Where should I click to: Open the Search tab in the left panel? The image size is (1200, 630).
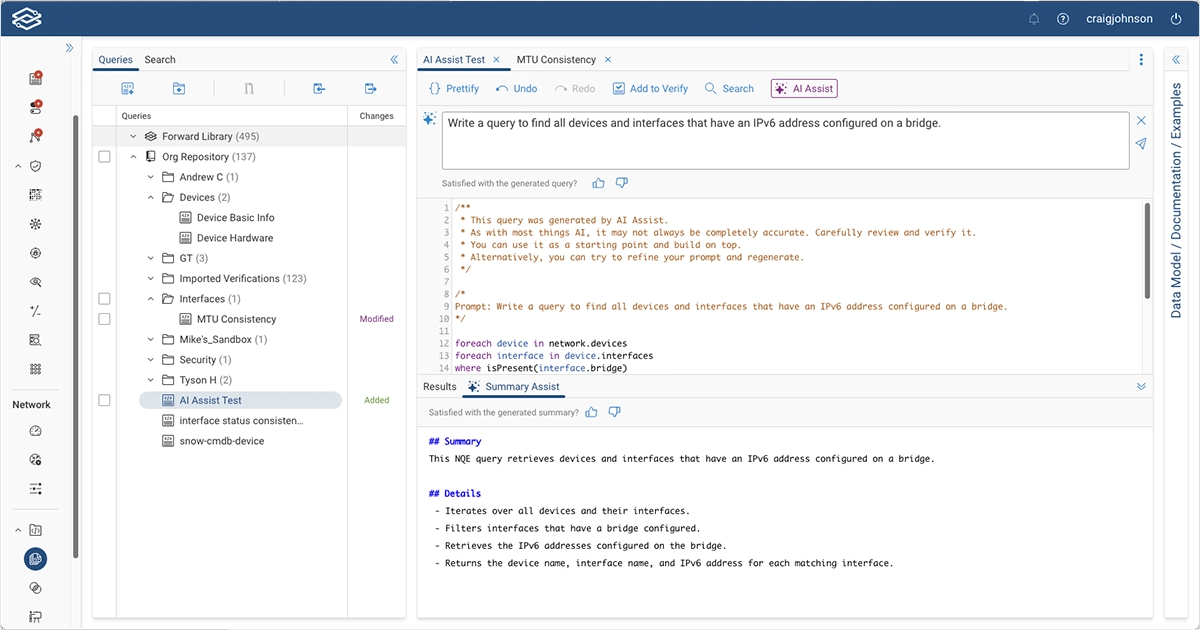click(x=159, y=59)
